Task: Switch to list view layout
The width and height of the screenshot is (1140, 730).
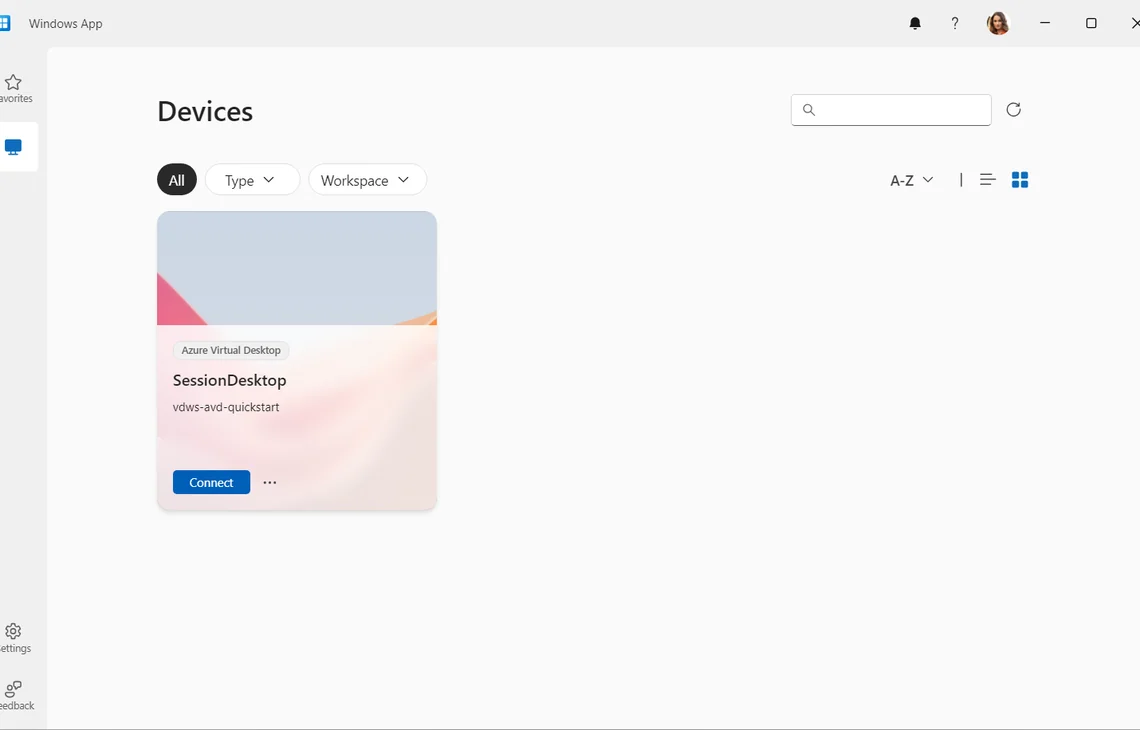Action: 987,180
